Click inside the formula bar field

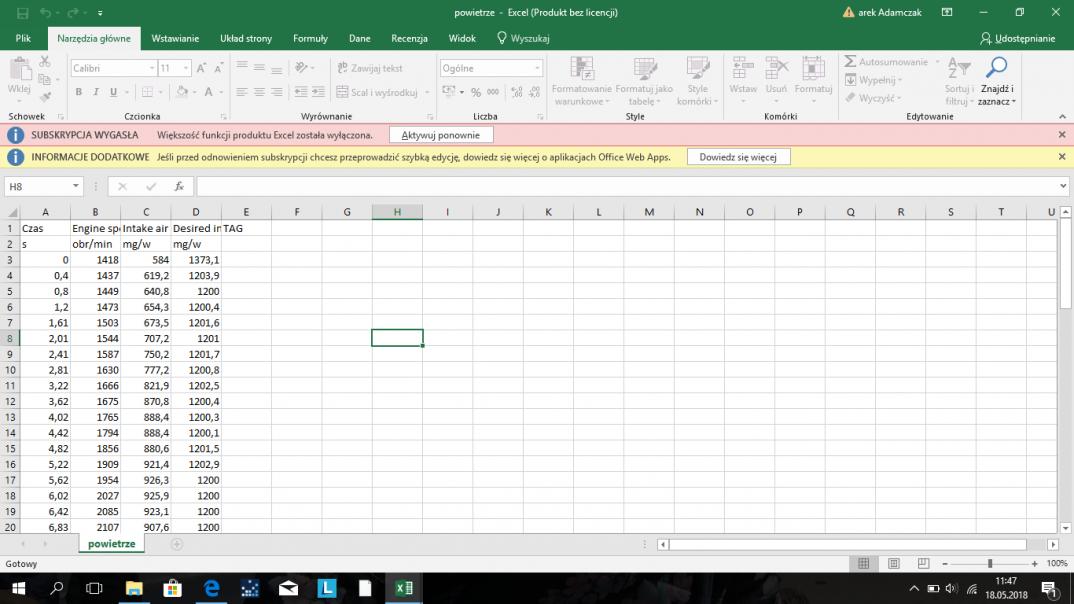coord(620,187)
